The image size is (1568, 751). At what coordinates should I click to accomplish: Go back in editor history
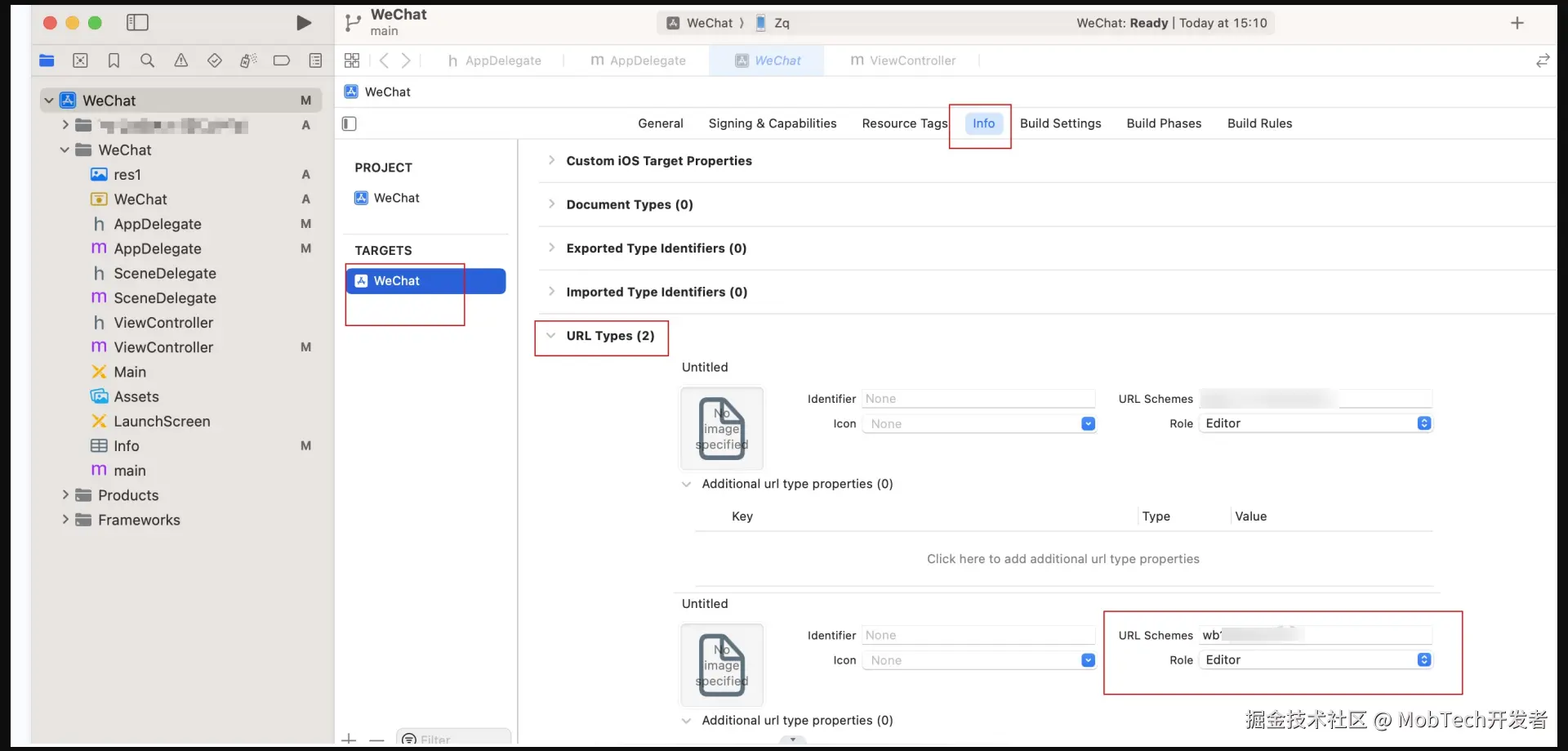(384, 60)
